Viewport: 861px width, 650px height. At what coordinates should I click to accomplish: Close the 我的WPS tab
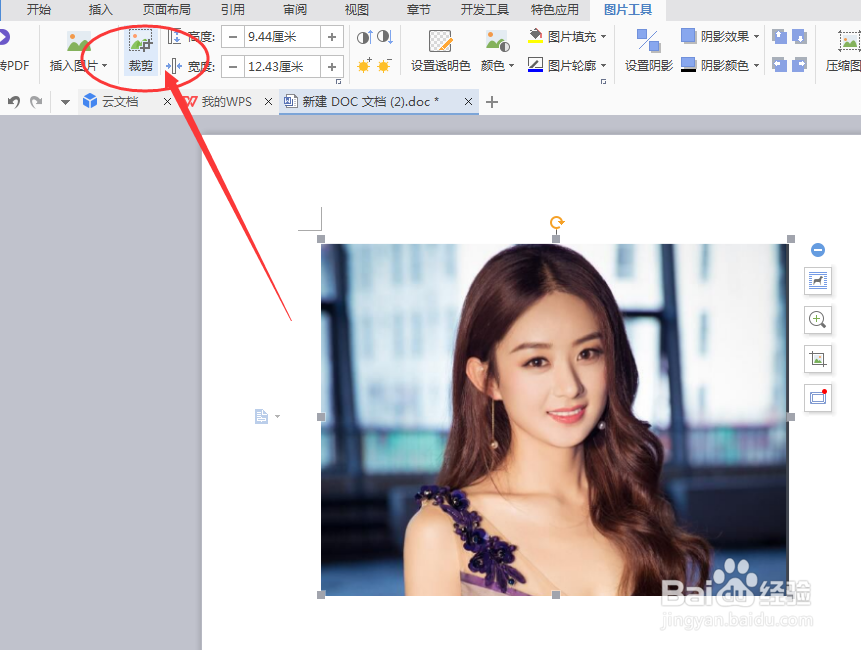269,102
